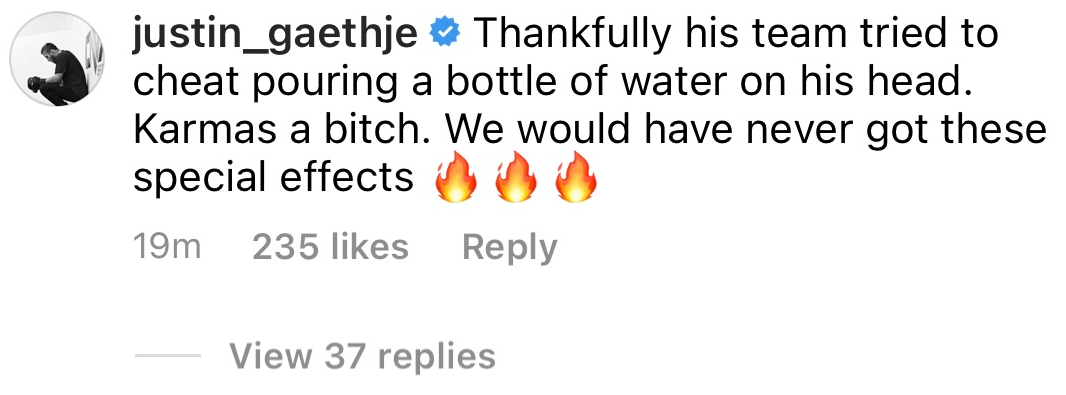The width and height of the screenshot is (1066, 395).
Task: Click the last fire emoji
Action: click(x=576, y=177)
